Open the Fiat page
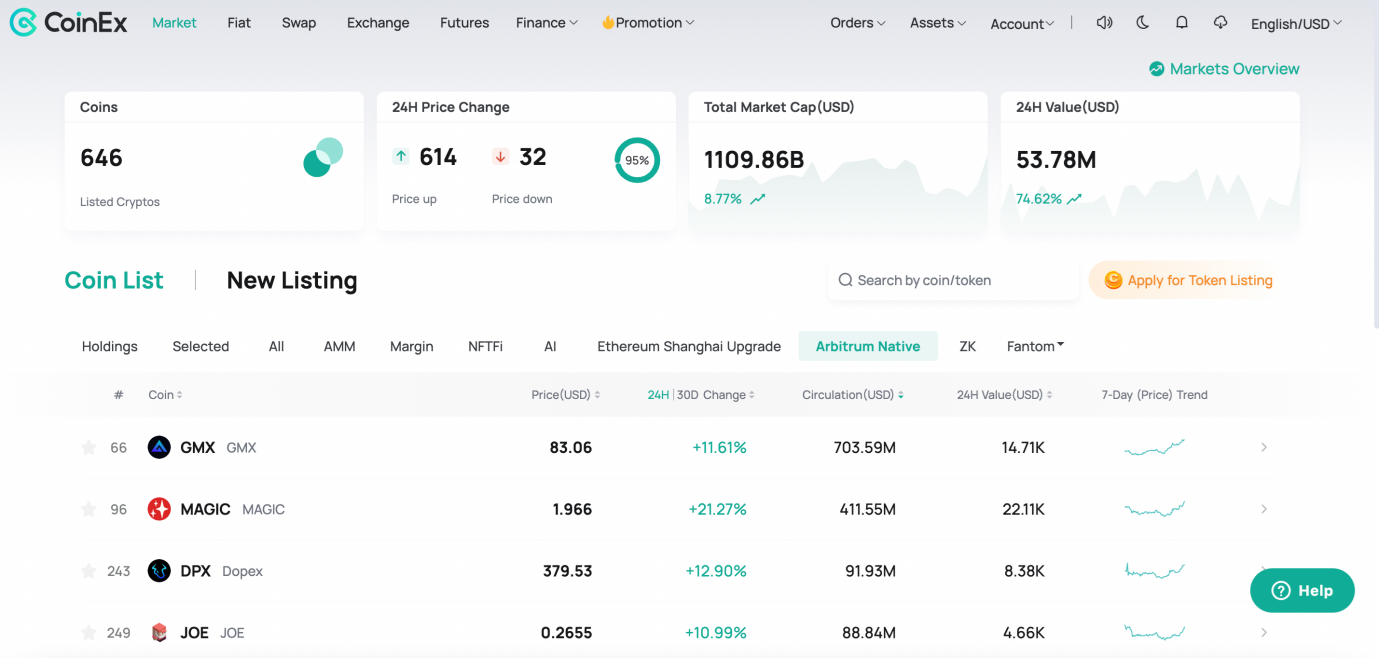The height and width of the screenshot is (658, 1379). pyautogui.click(x=239, y=22)
